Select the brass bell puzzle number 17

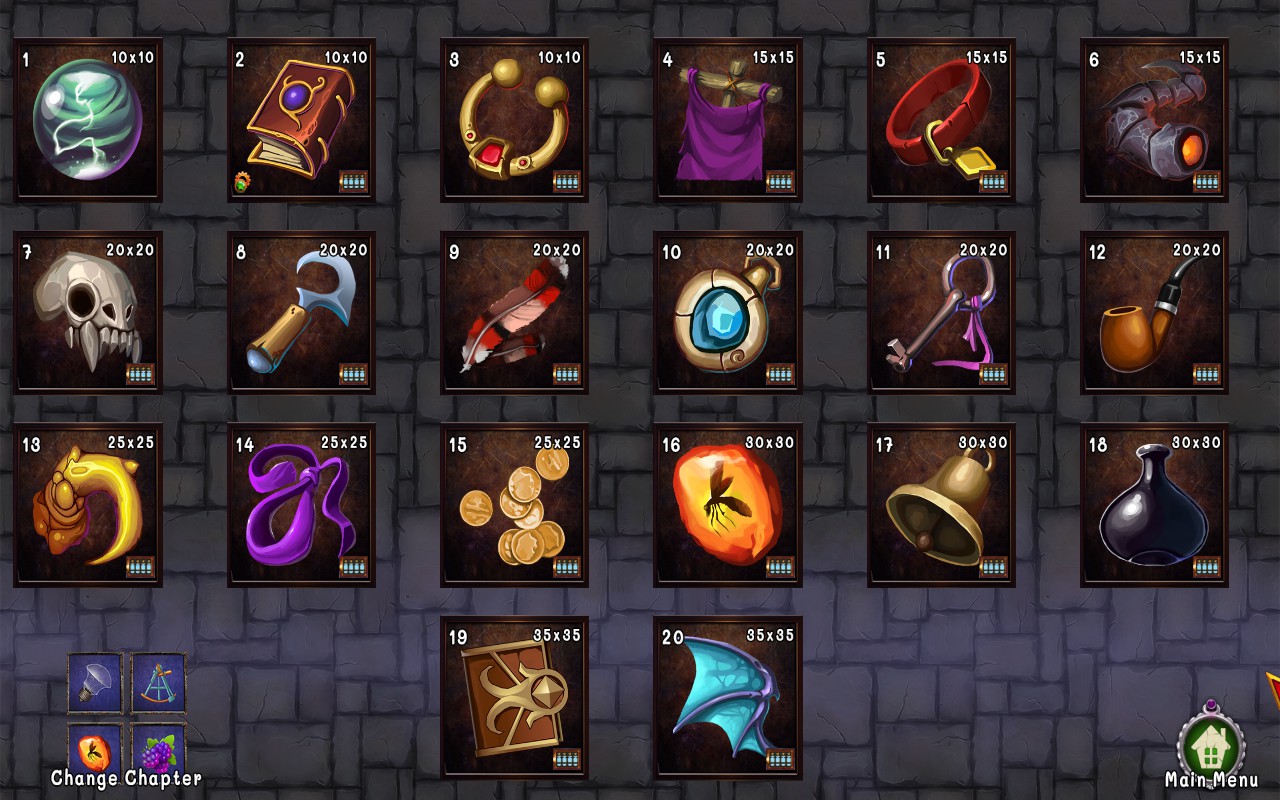pyautogui.click(x=941, y=505)
